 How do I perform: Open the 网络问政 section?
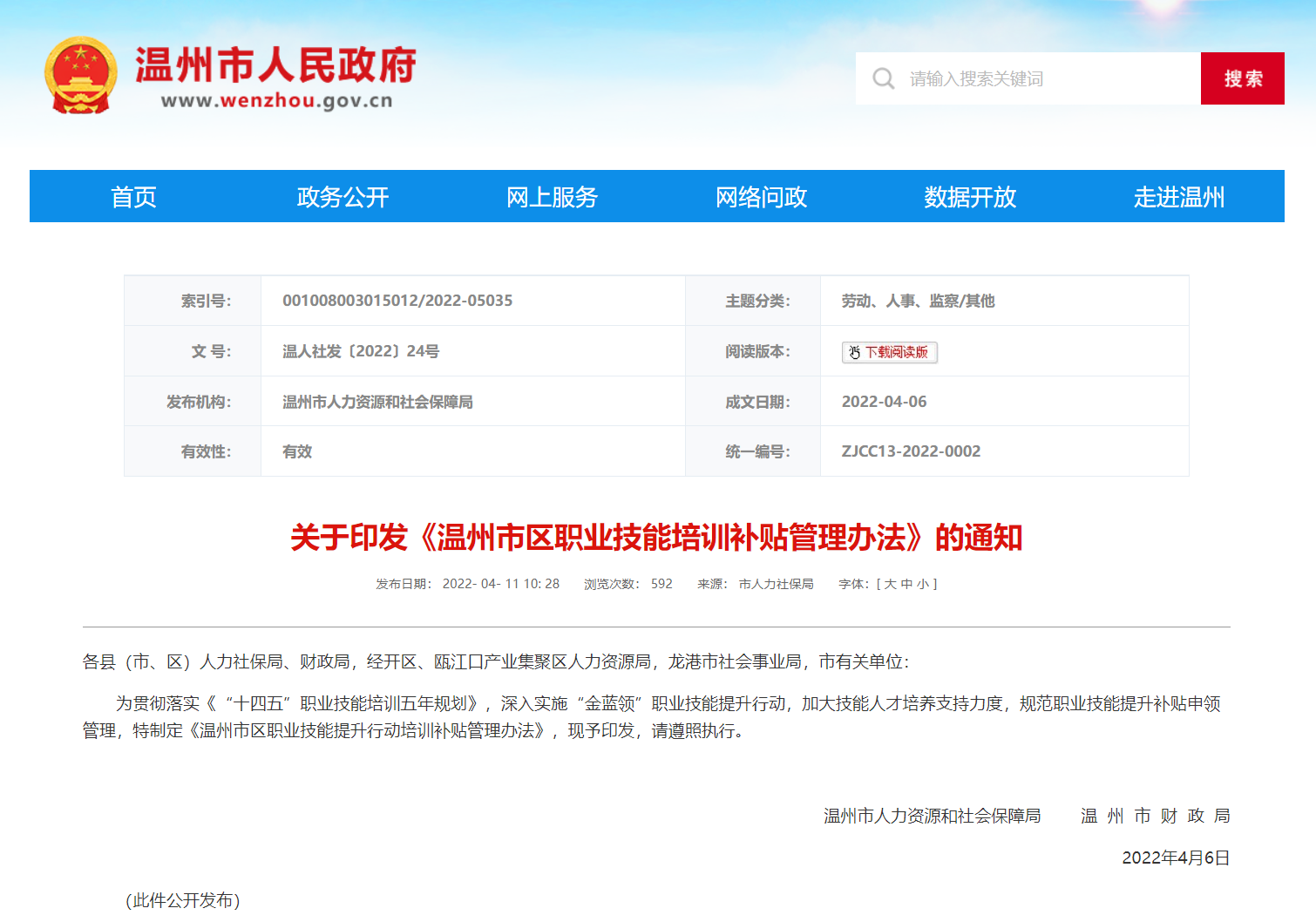coord(761,197)
